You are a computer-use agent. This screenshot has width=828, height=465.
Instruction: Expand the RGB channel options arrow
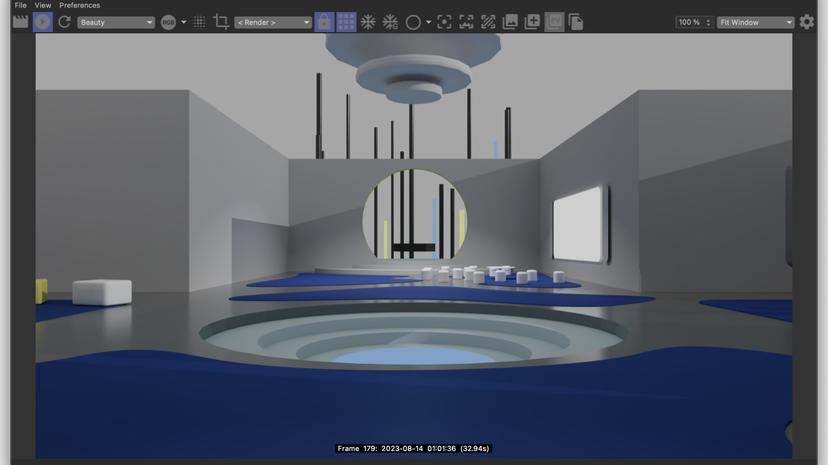pyautogui.click(x=184, y=22)
